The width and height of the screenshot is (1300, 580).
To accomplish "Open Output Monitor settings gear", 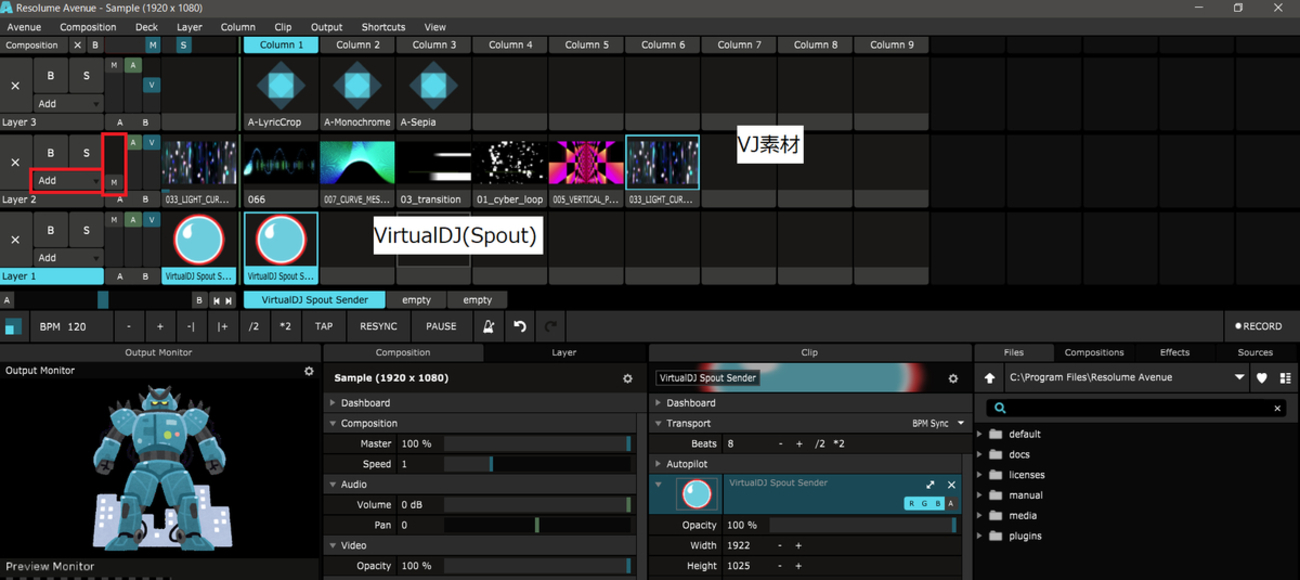I will pos(309,371).
